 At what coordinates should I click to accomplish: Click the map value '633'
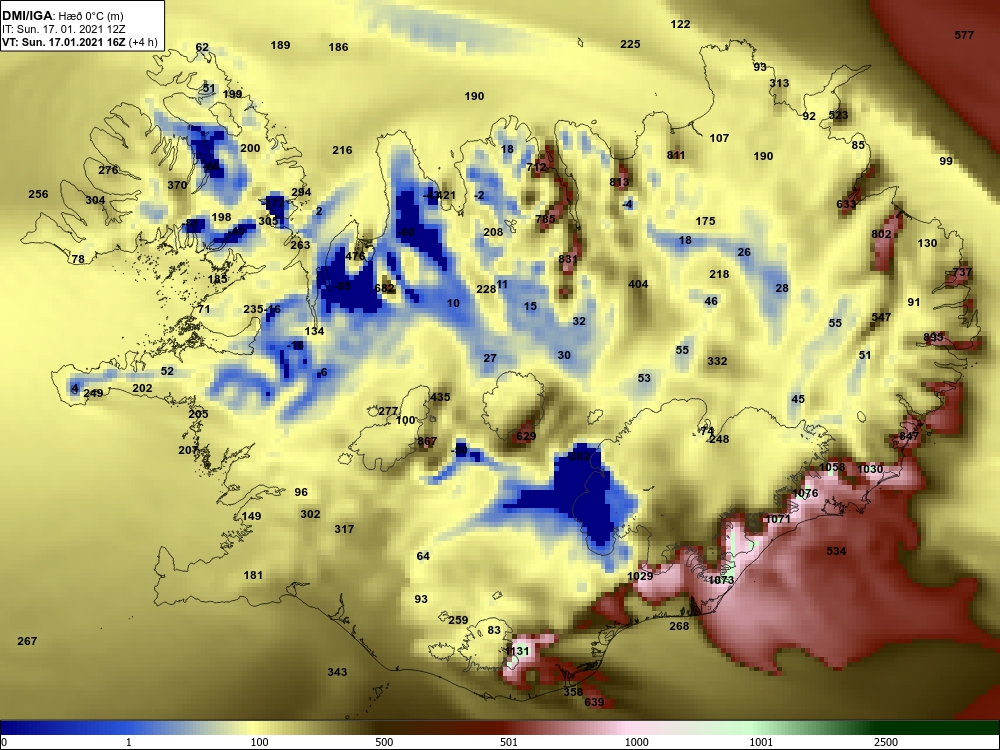(x=846, y=205)
